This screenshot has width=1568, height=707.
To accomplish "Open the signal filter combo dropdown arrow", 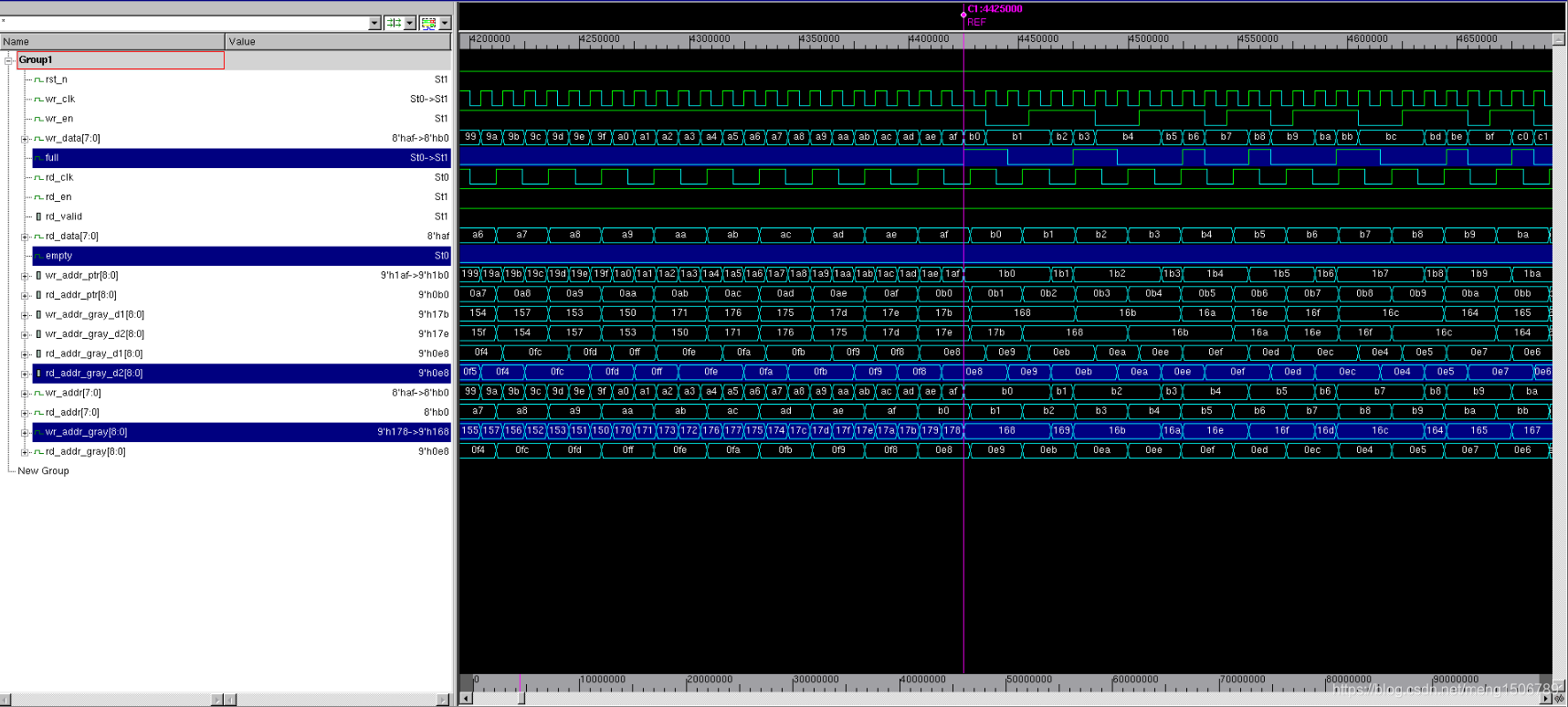I will (374, 23).
